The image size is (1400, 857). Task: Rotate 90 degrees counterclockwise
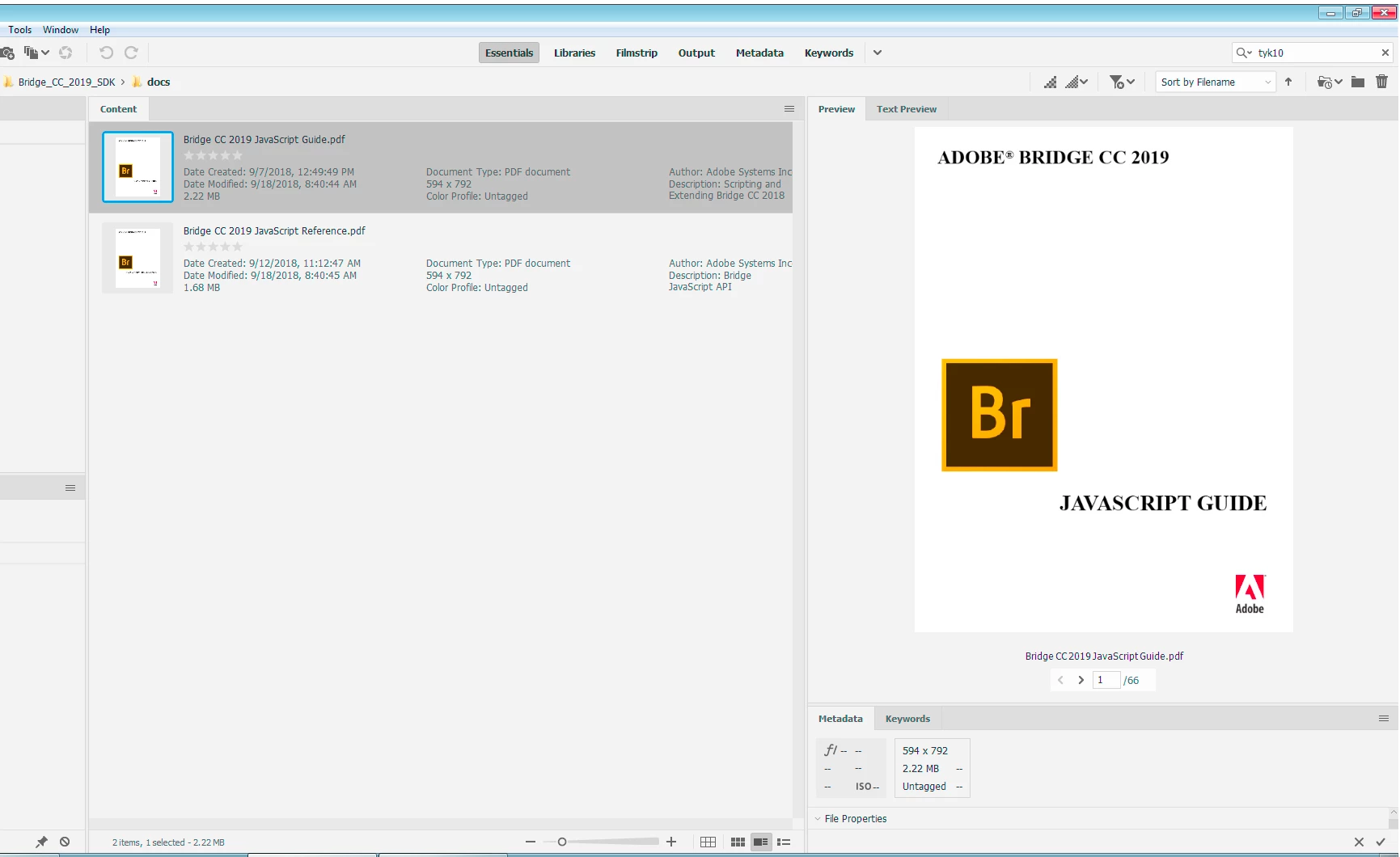[x=106, y=53]
